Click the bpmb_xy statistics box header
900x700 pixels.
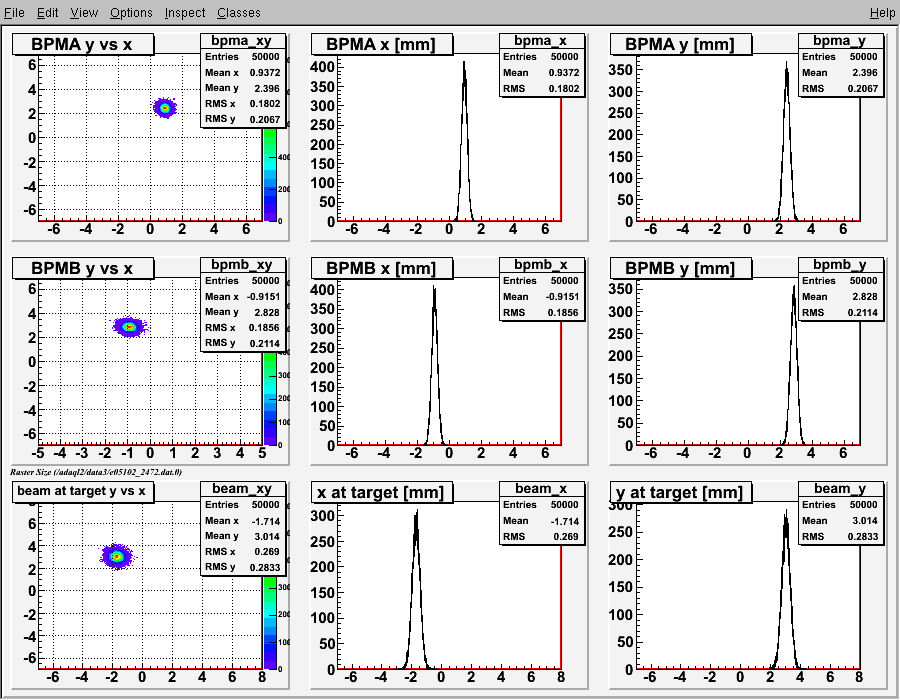pyautogui.click(x=242, y=265)
